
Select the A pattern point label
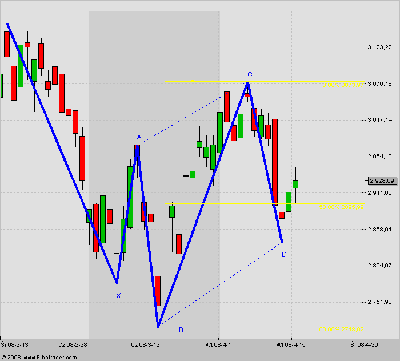click(x=139, y=137)
